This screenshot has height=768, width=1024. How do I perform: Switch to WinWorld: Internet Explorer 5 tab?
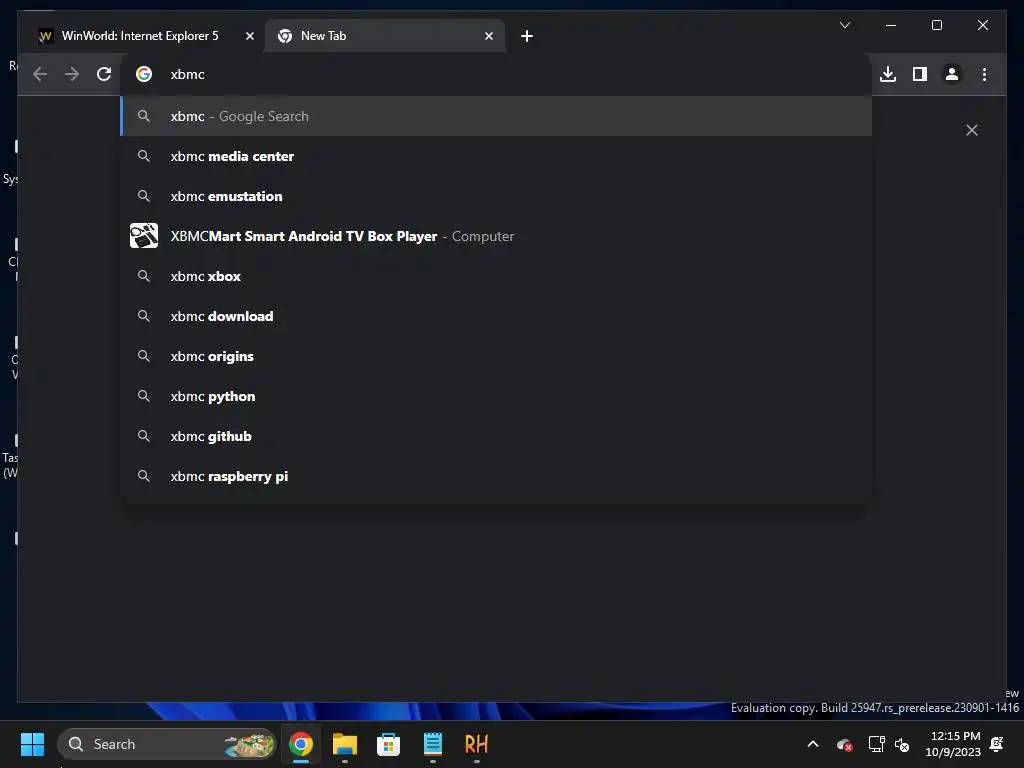click(x=140, y=36)
